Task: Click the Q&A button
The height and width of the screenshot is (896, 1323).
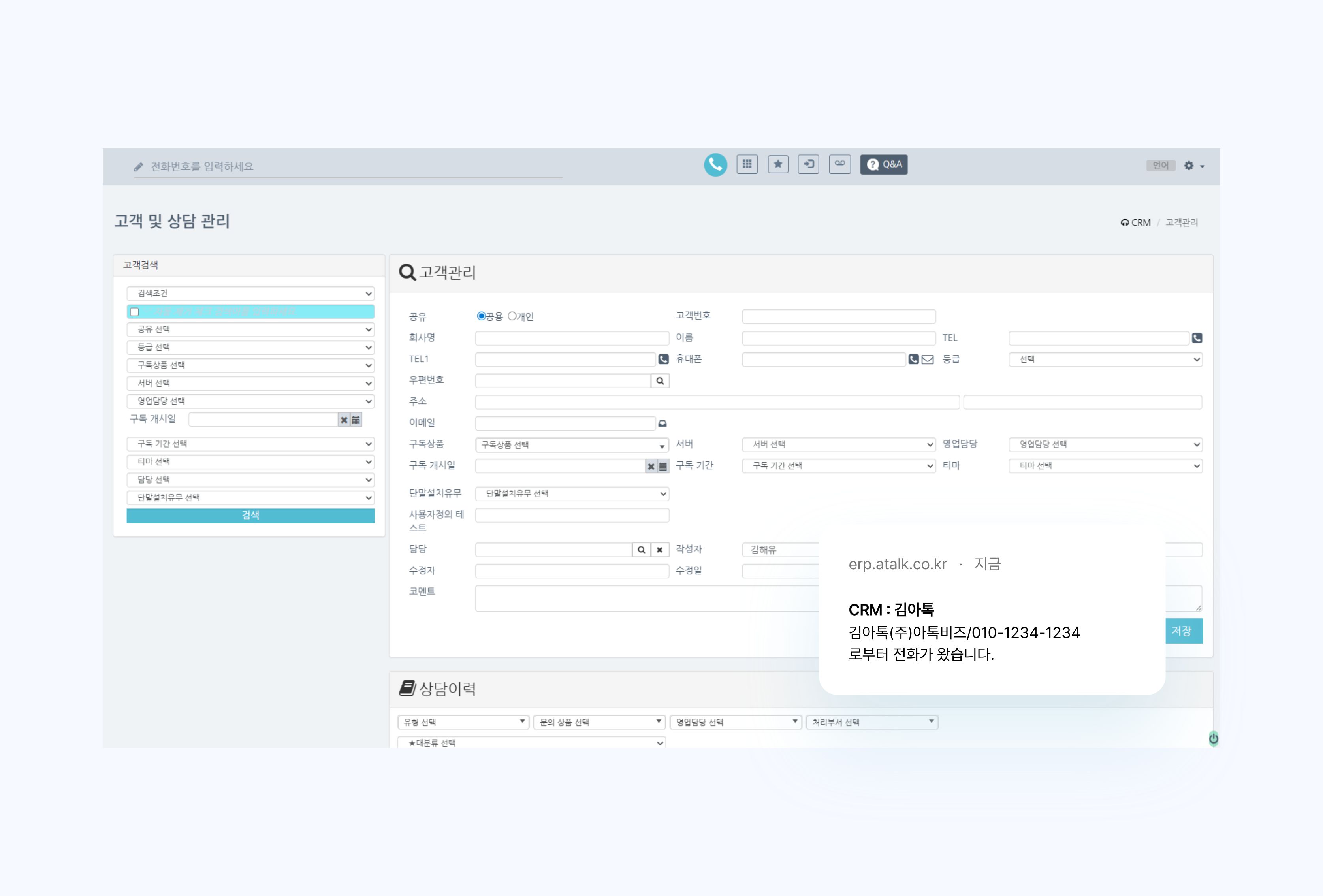Action: pos(884,164)
